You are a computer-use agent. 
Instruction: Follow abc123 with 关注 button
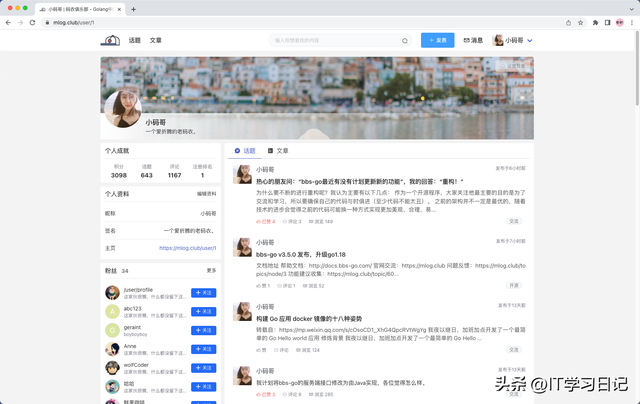click(203, 311)
